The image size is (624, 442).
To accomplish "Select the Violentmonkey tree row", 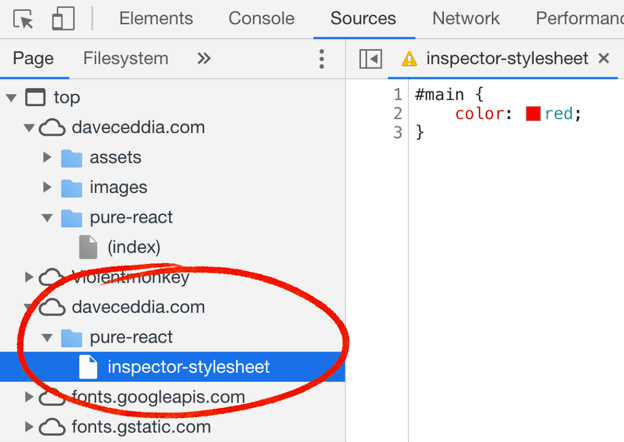I will tap(172, 277).
